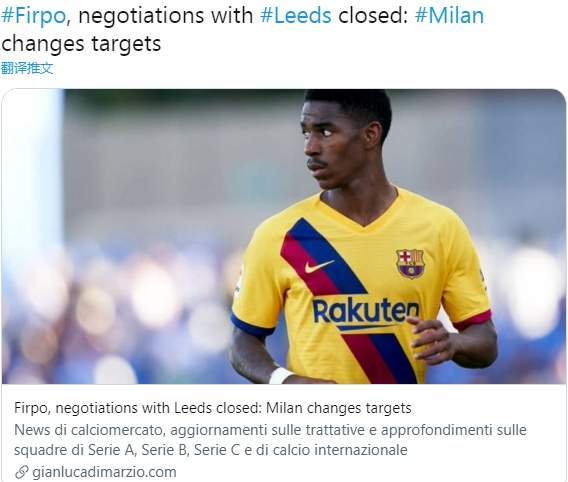Click the white wristband on the player's wrist
This screenshot has height=482, width=568.
click(x=280, y=376)
